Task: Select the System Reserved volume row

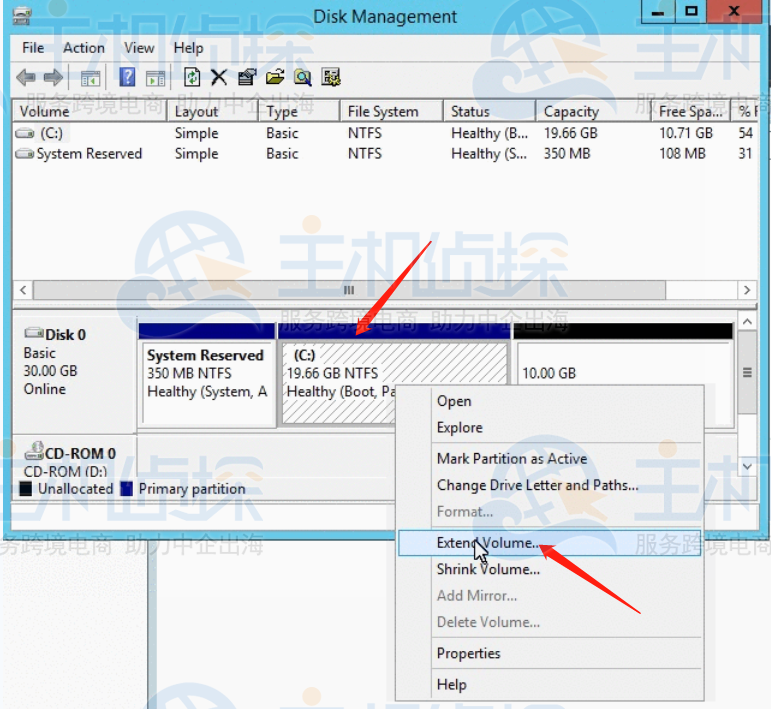Action: tap(89, 154)
